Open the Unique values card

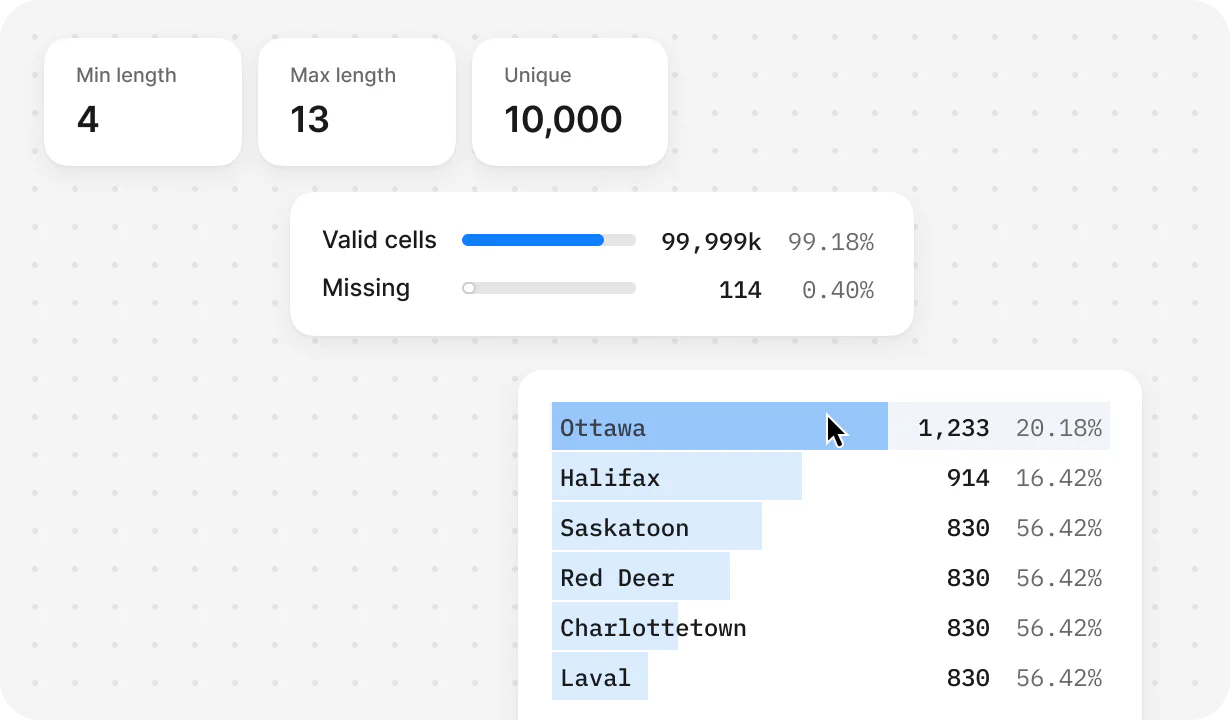[569, 102]
